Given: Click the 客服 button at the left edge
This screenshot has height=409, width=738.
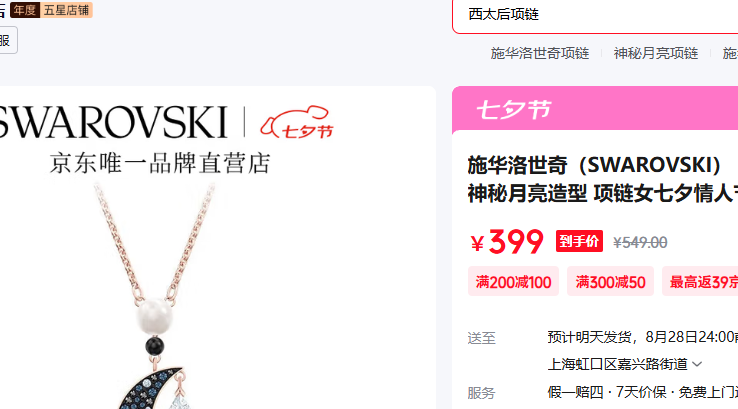Looking at the screenshot, I should point(8,40).
